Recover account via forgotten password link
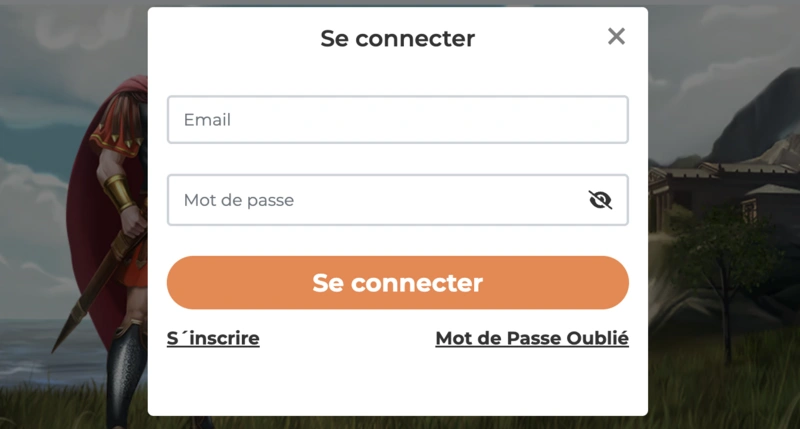This screenshot has height=429, width=800. point(532,338)
